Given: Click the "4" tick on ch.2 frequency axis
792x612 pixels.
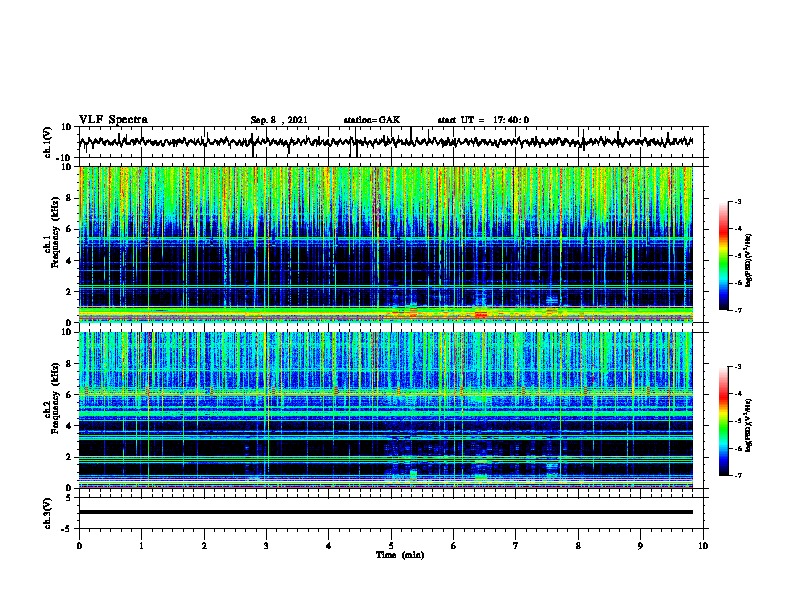Looking at the screenshot, I should (x=70, y=426).
